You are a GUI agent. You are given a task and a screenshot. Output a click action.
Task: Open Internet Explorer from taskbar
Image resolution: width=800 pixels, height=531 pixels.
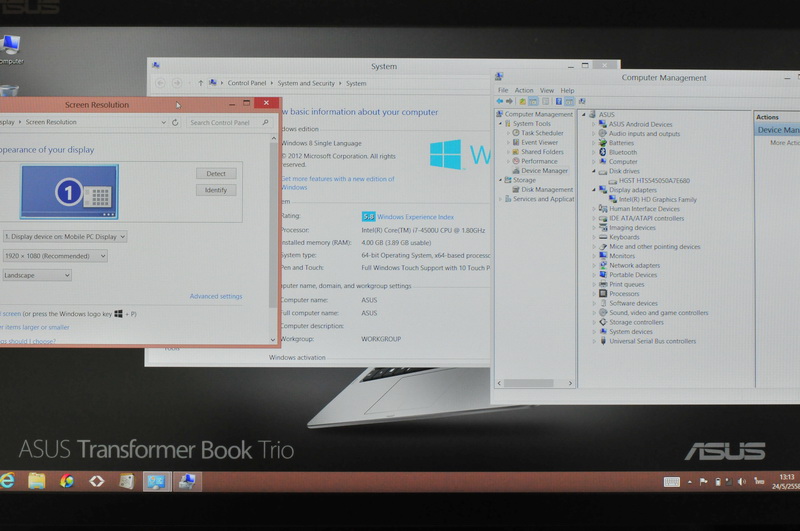(x=7, y=481)
